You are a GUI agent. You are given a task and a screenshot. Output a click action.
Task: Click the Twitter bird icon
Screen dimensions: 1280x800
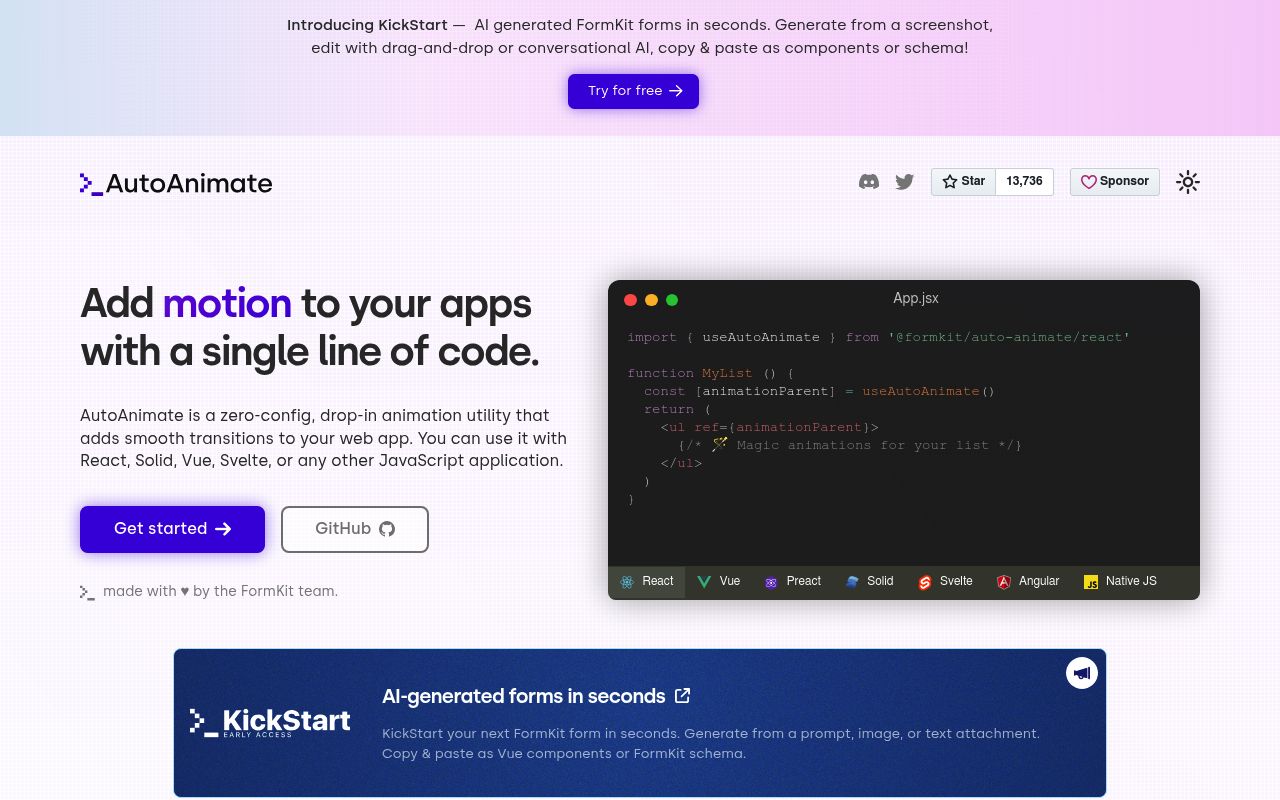(x=905, y=182)
